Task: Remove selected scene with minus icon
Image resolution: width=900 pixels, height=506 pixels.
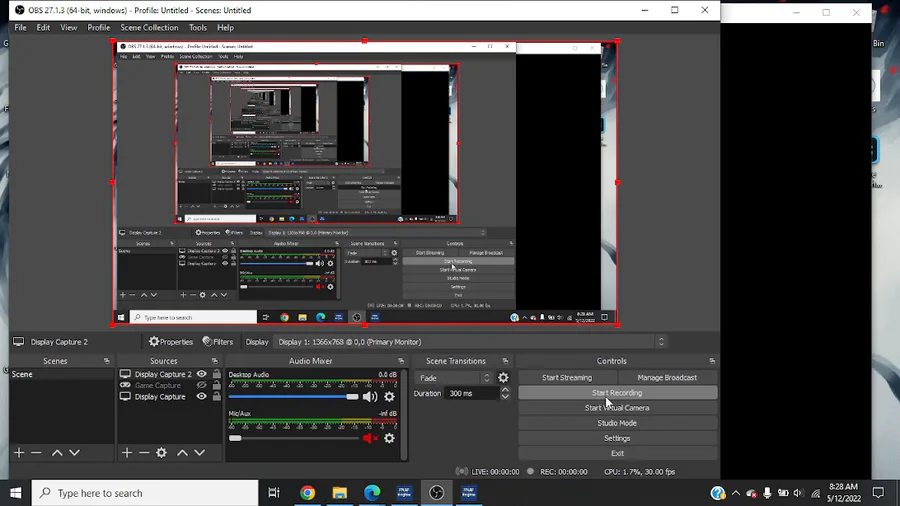Action: [x=36, y=453]
